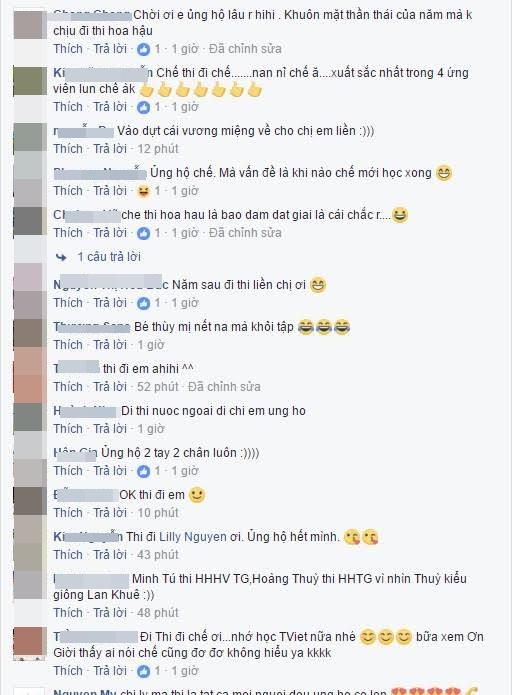
Task: Expand the '1 câu trả lời' reply thread
Action: (x=109, y=257)
